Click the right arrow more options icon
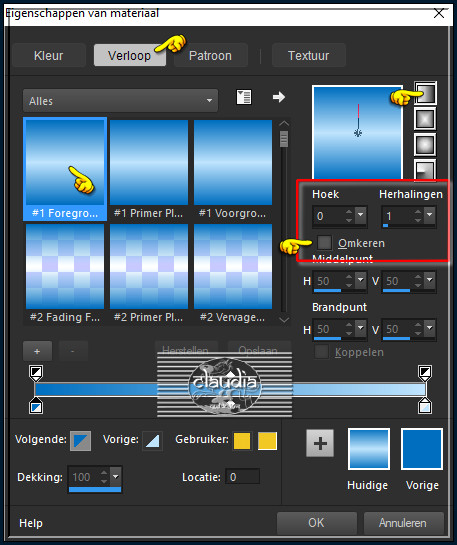The width and height of the screenshot is (457, 545). (x=279, y=97)
